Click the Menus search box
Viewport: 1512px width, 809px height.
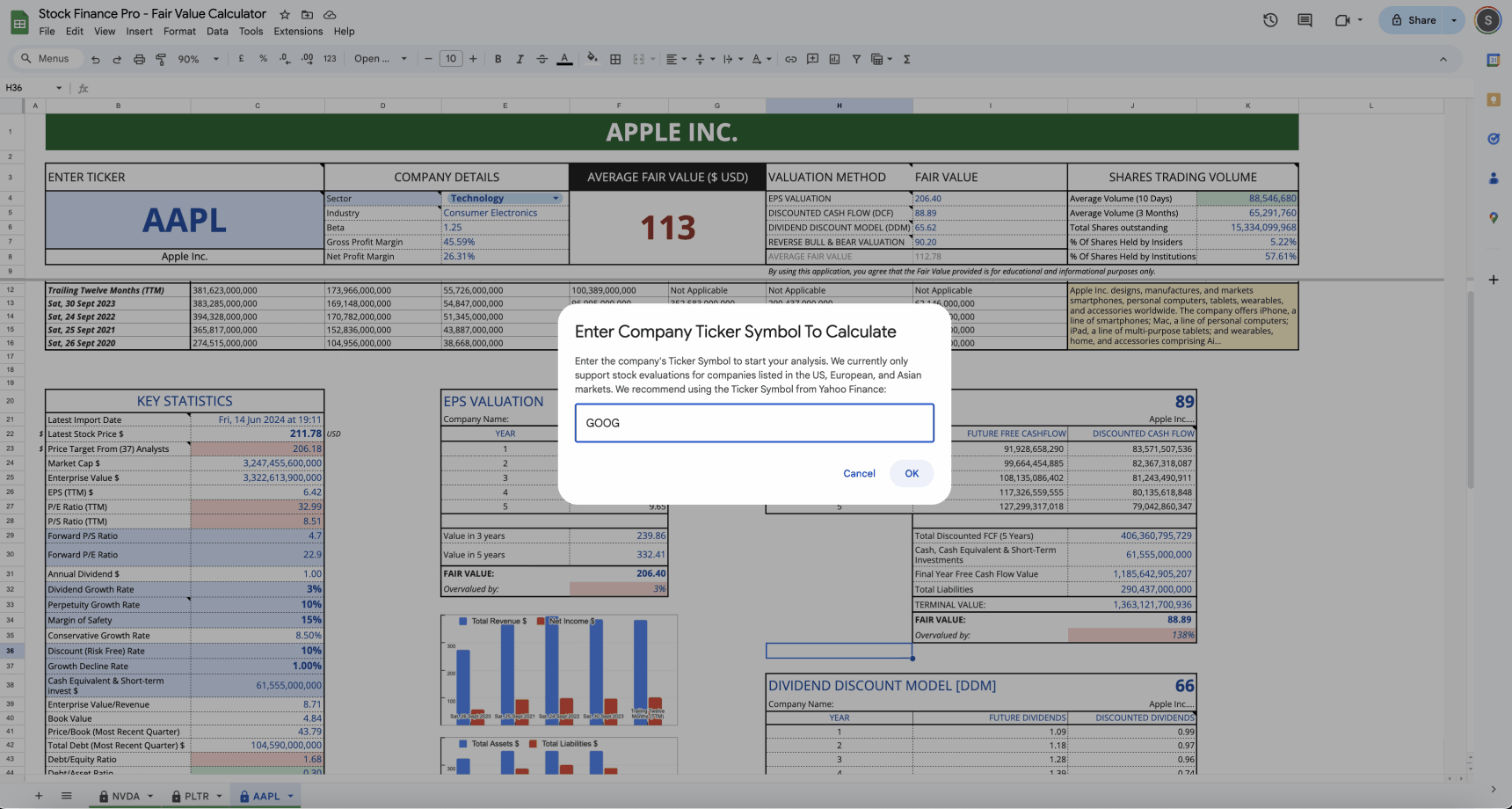[46, 59]
